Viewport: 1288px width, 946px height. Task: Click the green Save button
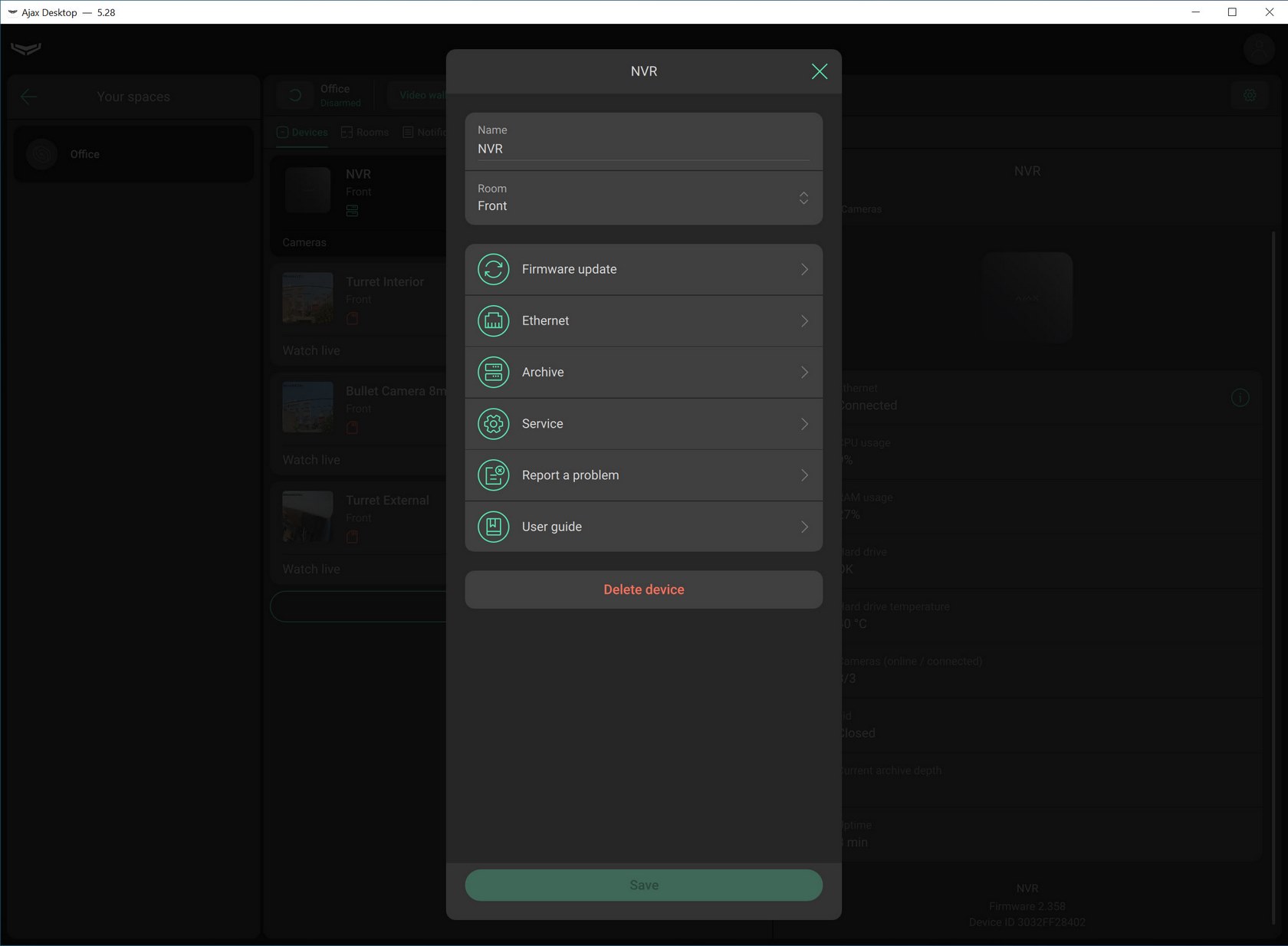pyautogui.click(x=643, y=885)
